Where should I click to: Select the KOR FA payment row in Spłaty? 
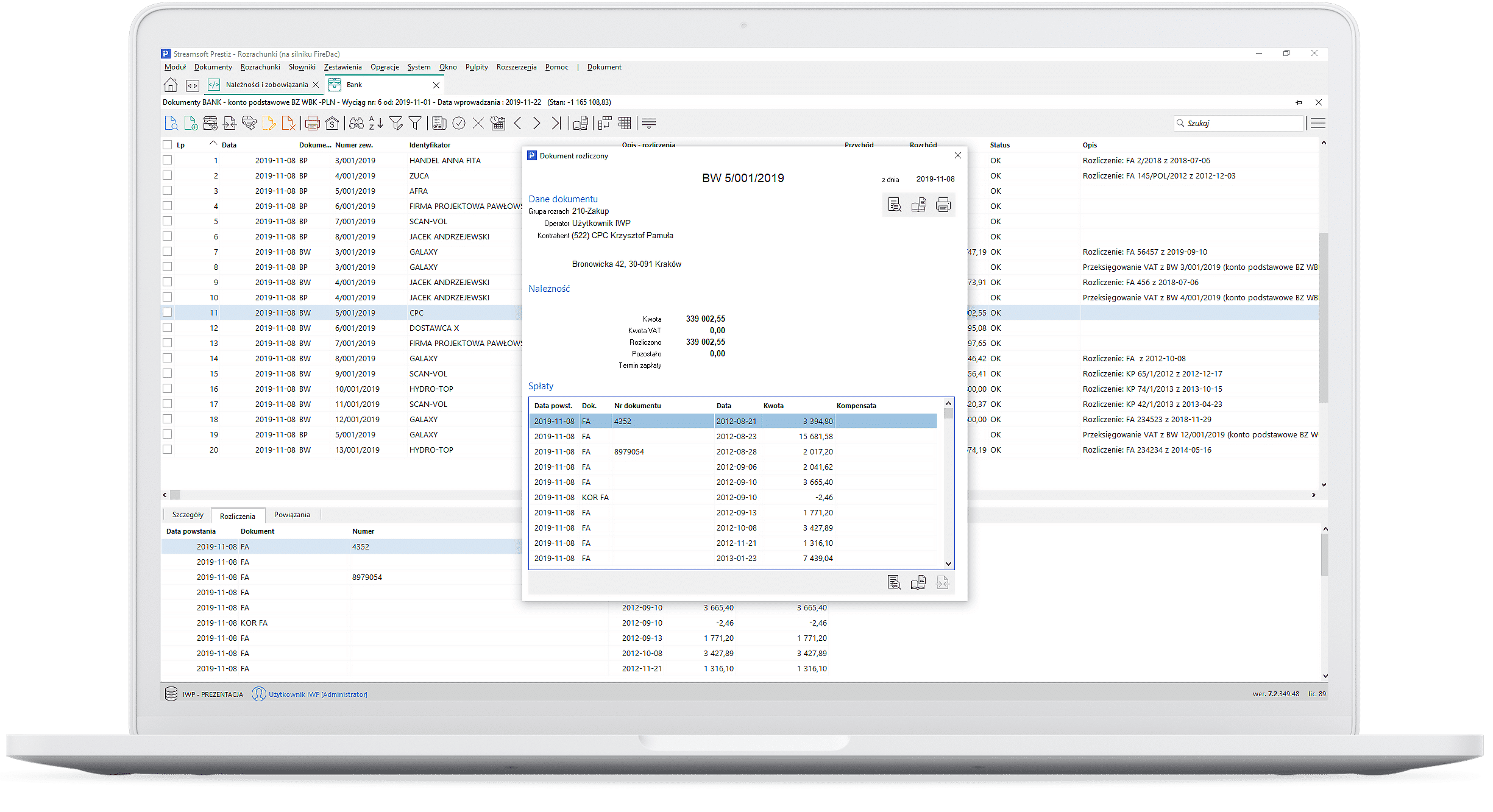click(x=732, y=497)
